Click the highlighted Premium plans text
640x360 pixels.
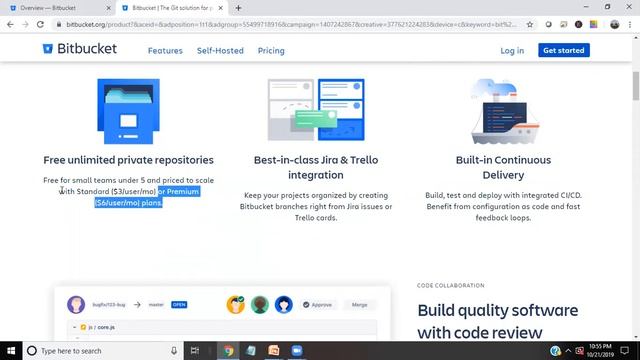147,197
